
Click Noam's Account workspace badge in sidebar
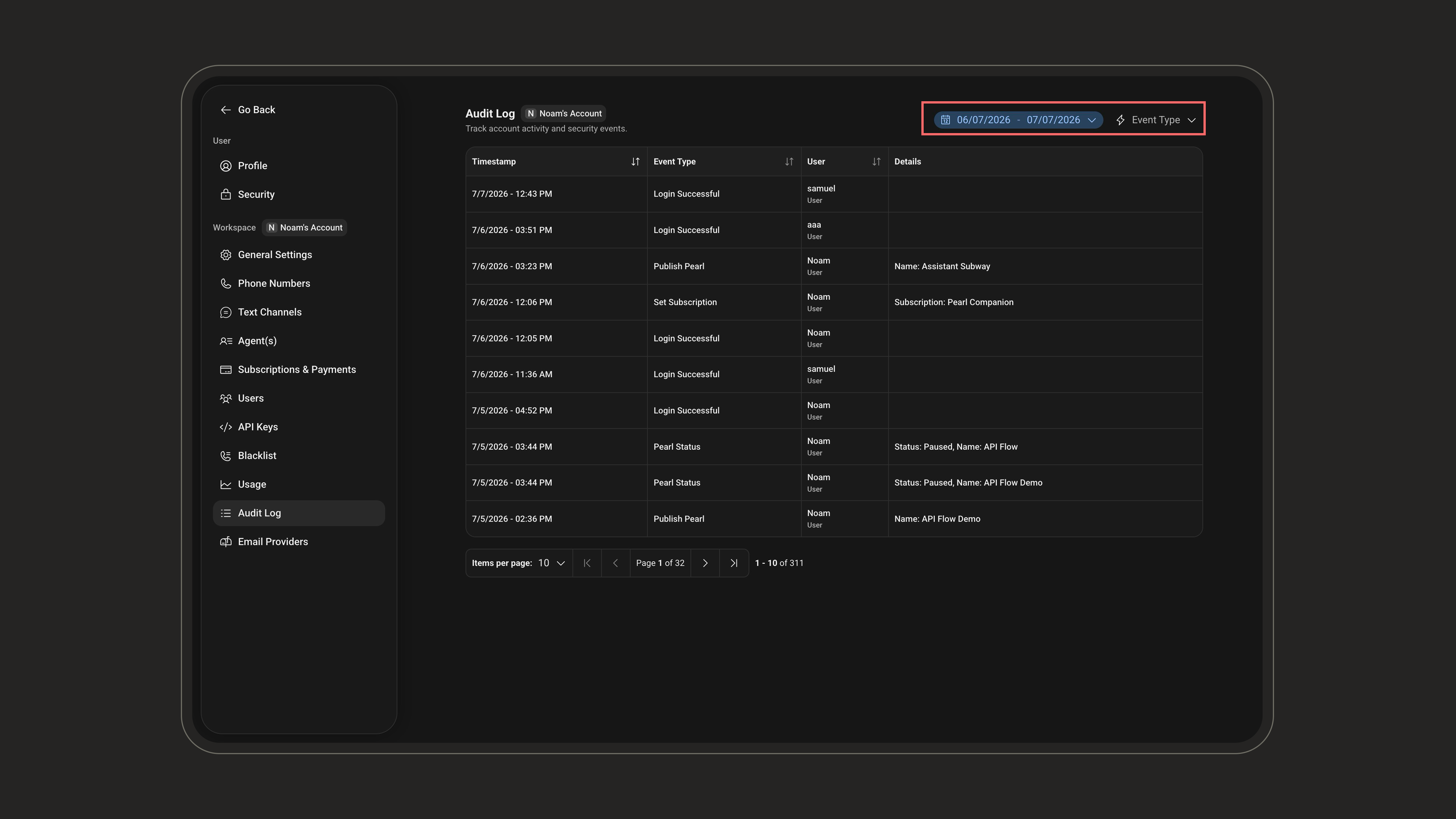click(305, 228)
